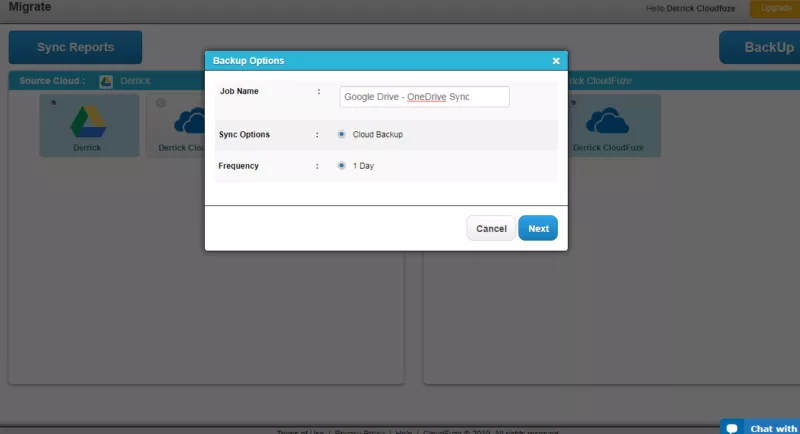
Task: Click the Frequency label
Action: 238,166
